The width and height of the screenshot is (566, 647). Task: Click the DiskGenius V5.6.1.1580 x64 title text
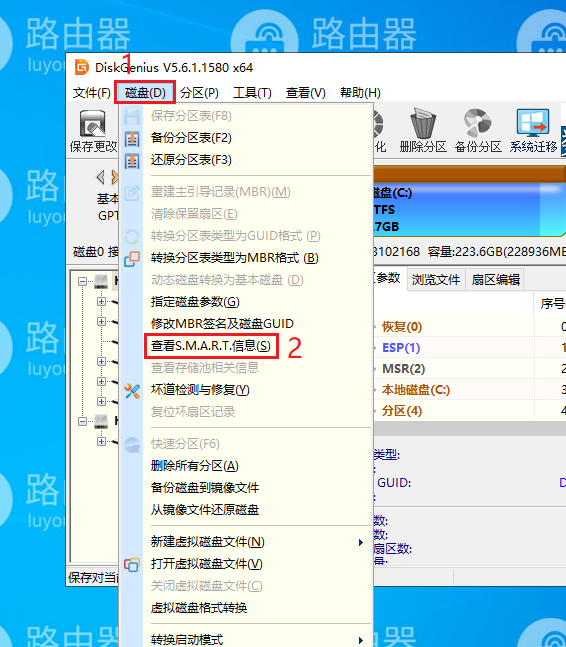[174, 67]
